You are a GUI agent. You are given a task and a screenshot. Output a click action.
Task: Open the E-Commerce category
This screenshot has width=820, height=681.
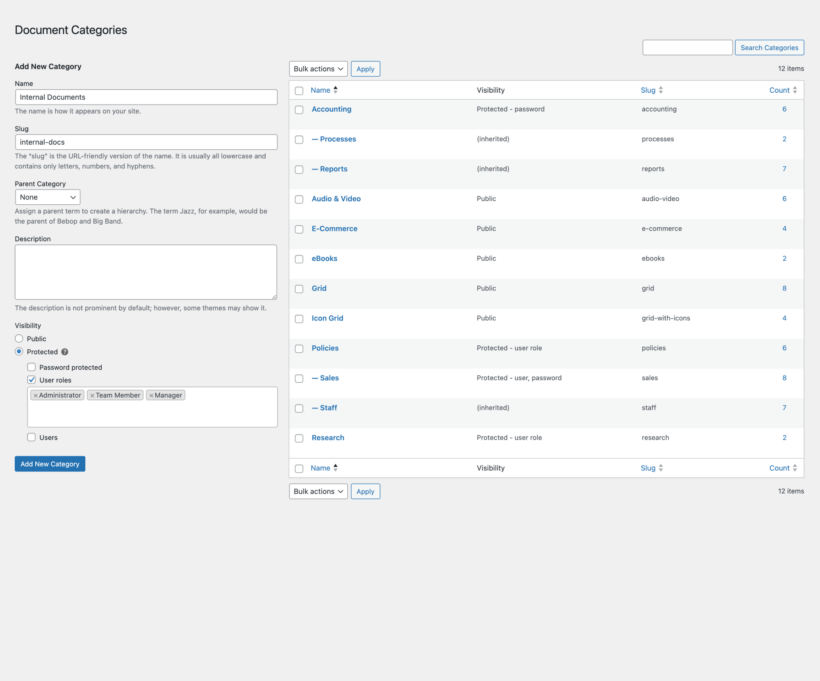click(333, 228)
